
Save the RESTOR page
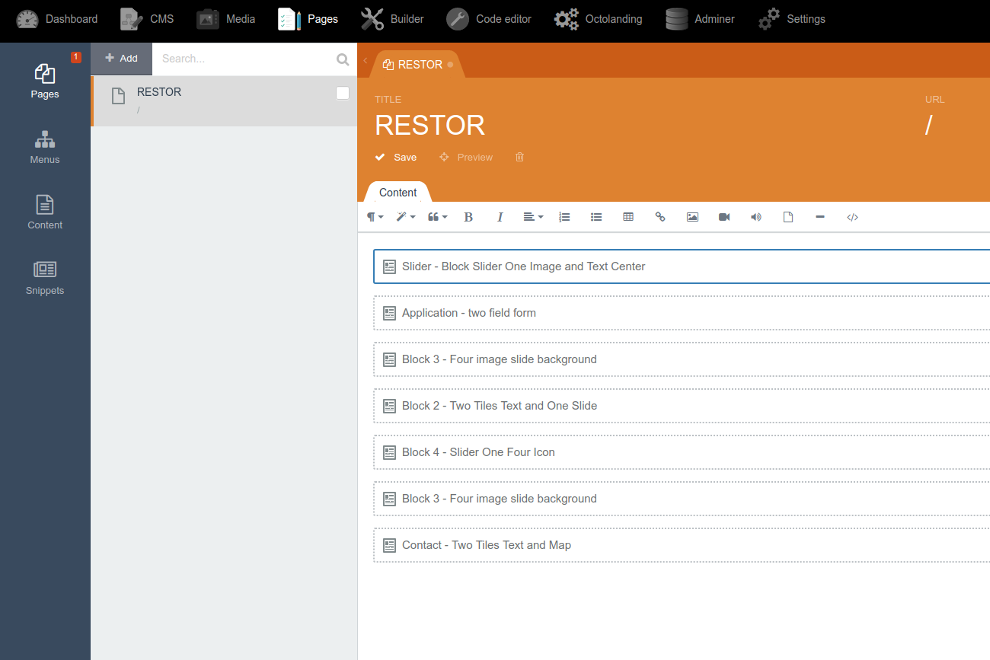coord(396,157)
